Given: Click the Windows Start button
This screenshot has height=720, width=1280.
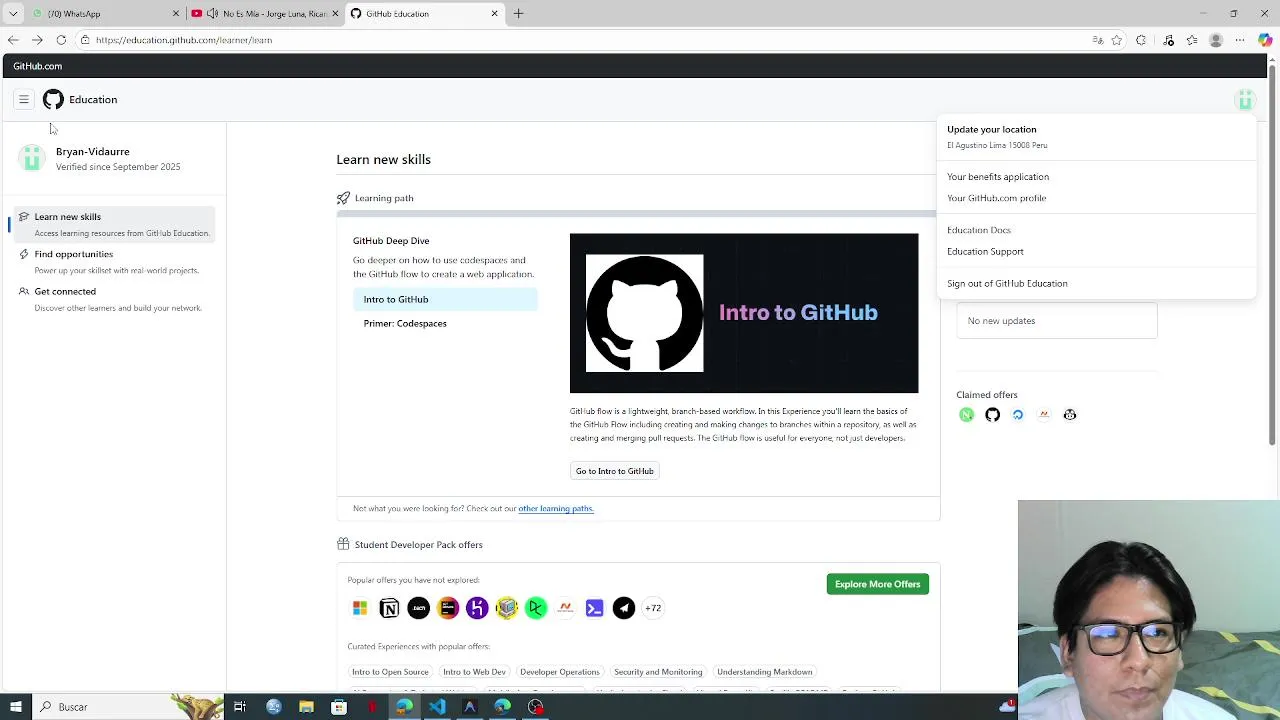Looking at the screenshot, I should (15, 707).
